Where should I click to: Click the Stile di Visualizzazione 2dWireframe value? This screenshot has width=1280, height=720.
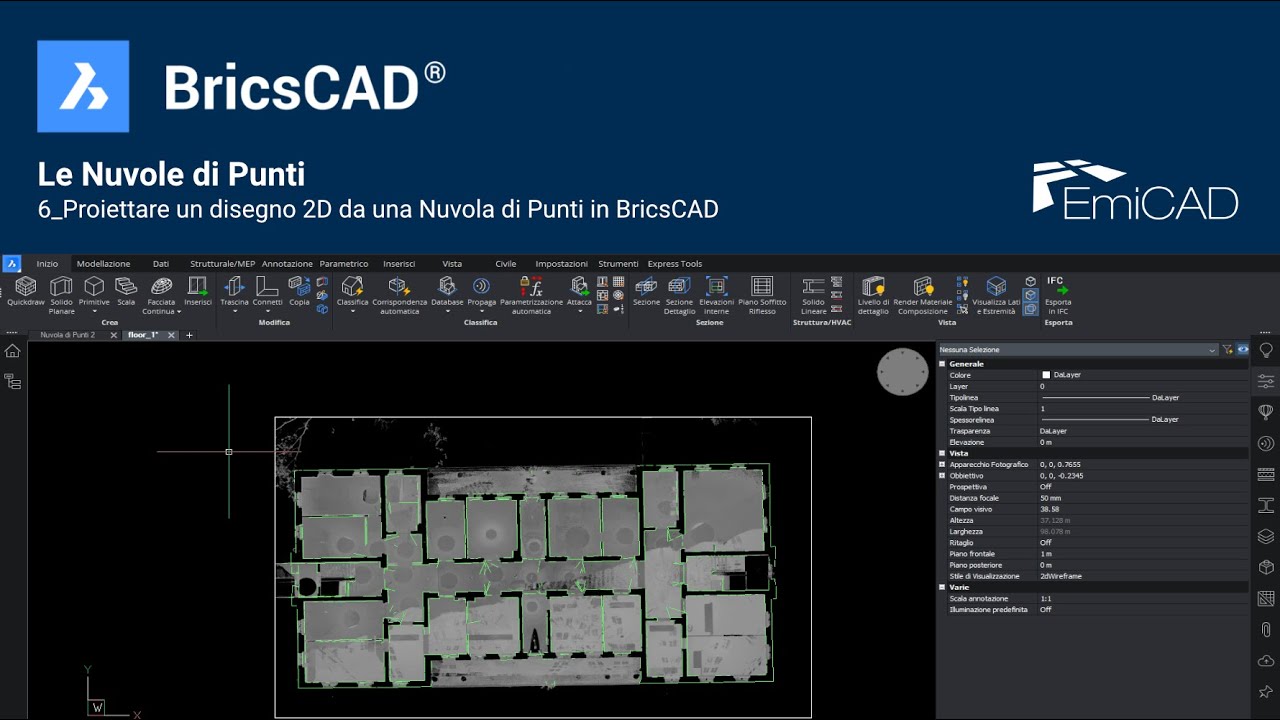[1061, 576]
